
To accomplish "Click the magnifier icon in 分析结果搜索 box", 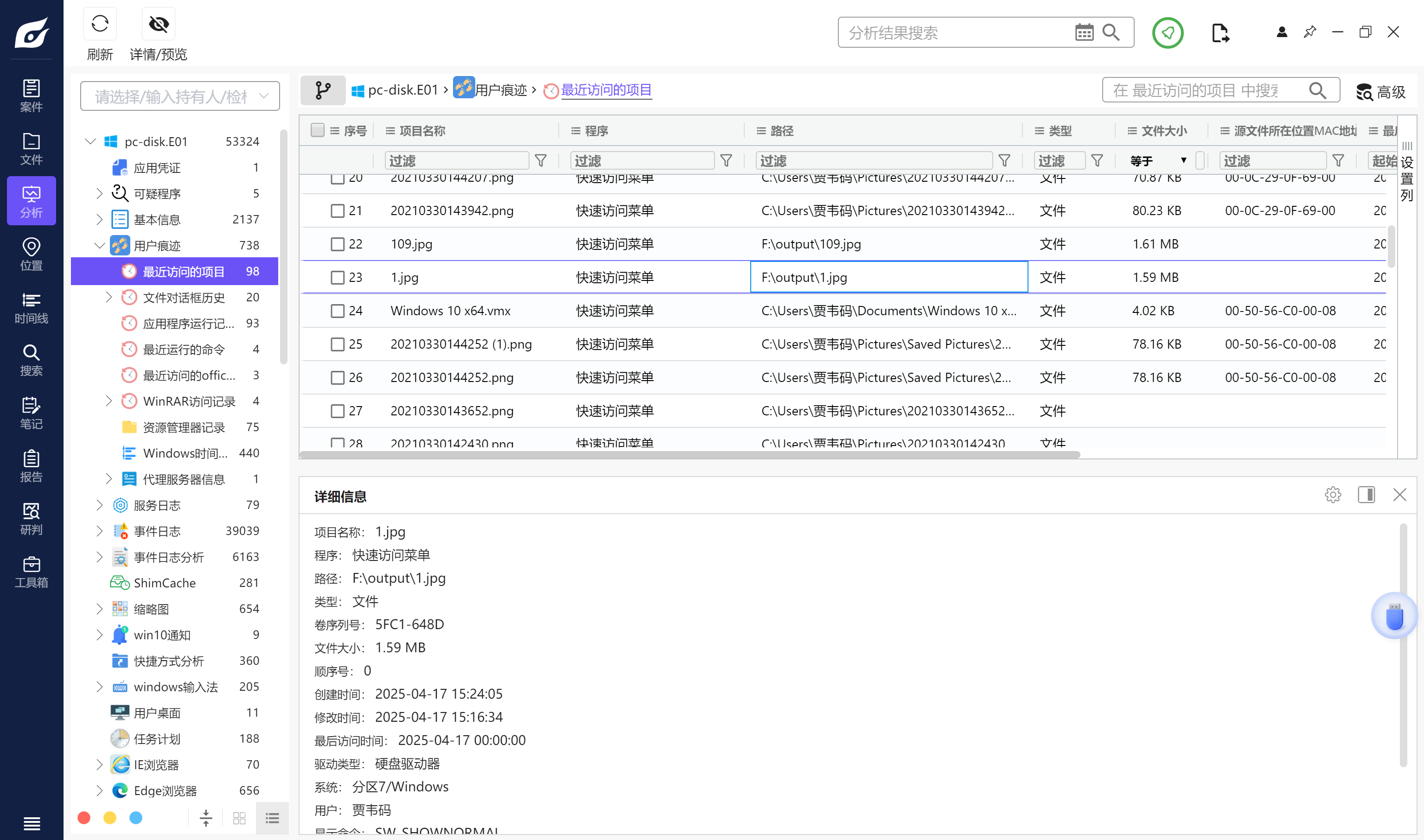I will click(x=1111, y=32).
